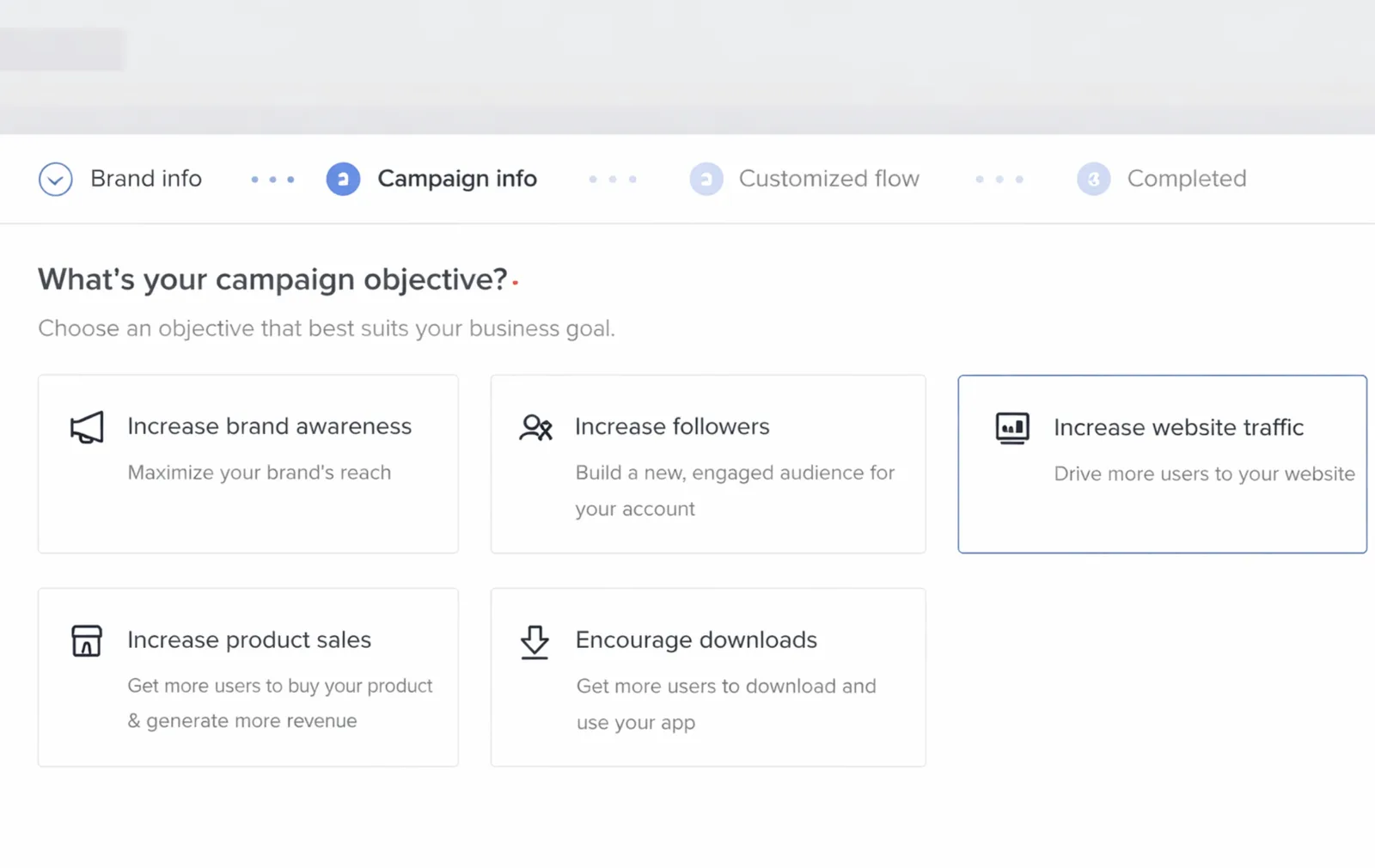Click the megaphone brand awareness icon
This screenshot has width=1375, height=868.
tap(87, 427)
